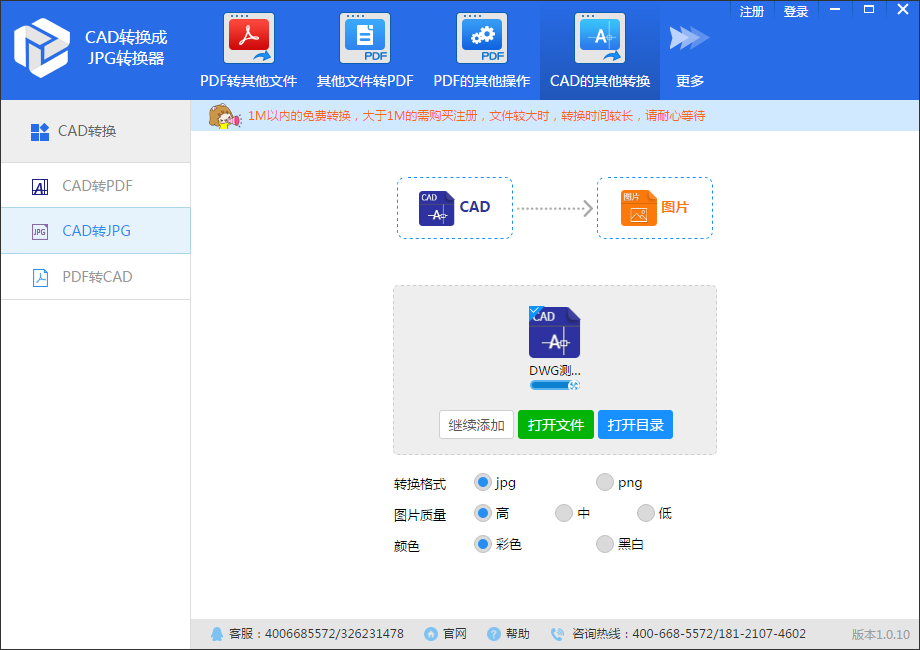Open the CAD转PDF sidebar item
This screenshot has width=920, height=650.
click(96, 186)
